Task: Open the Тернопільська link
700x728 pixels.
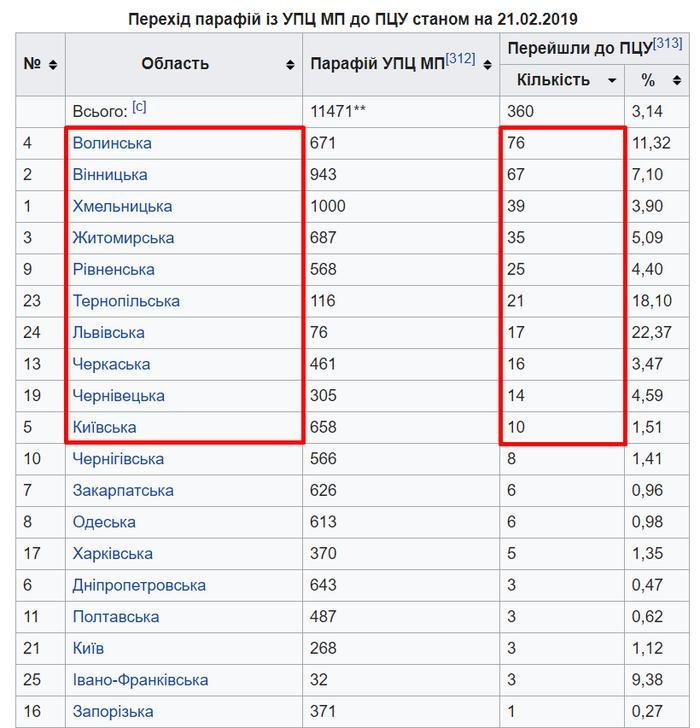Action: pos(126,301)
